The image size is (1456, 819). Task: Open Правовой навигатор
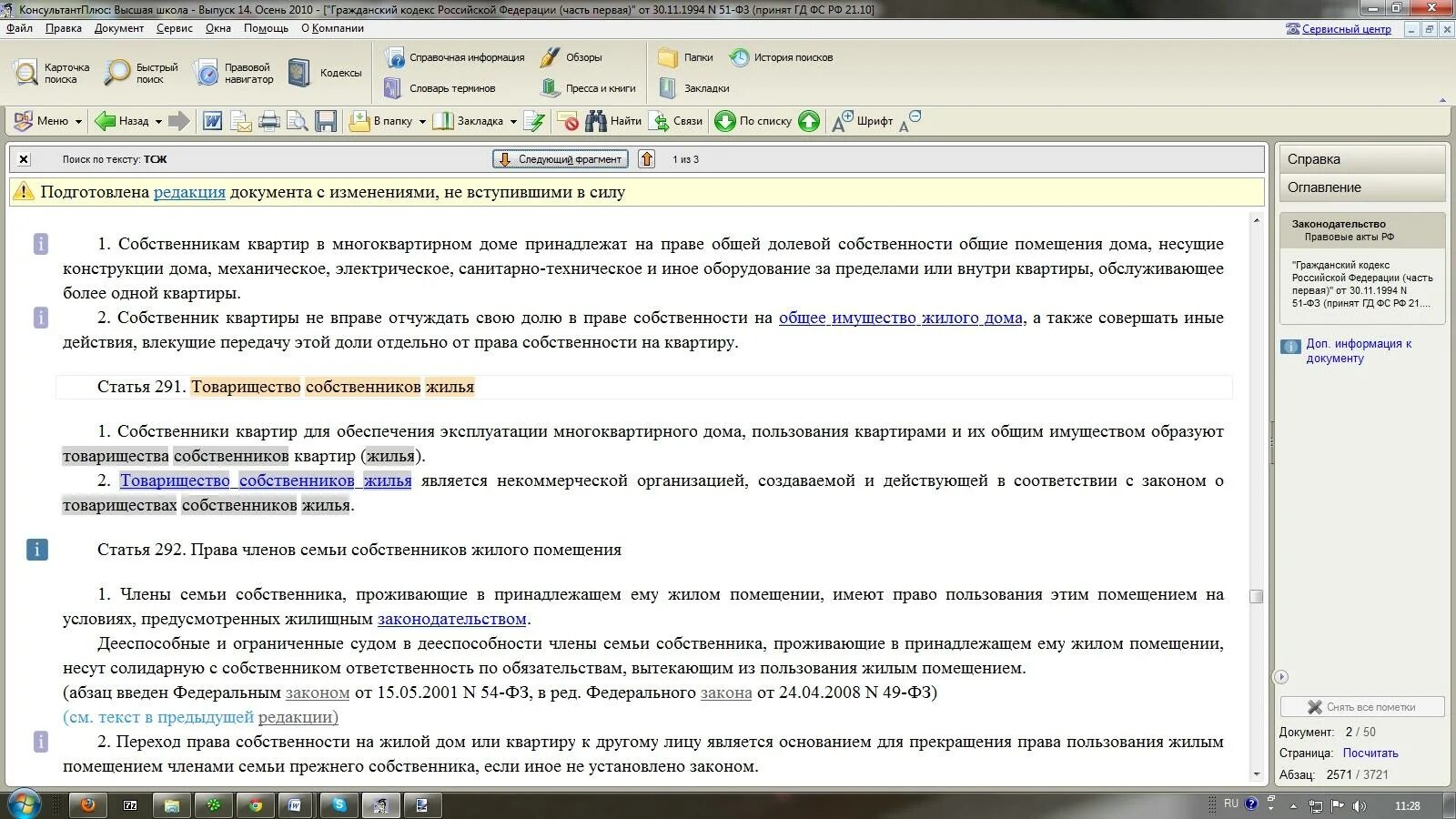click(x=234, y=73)
